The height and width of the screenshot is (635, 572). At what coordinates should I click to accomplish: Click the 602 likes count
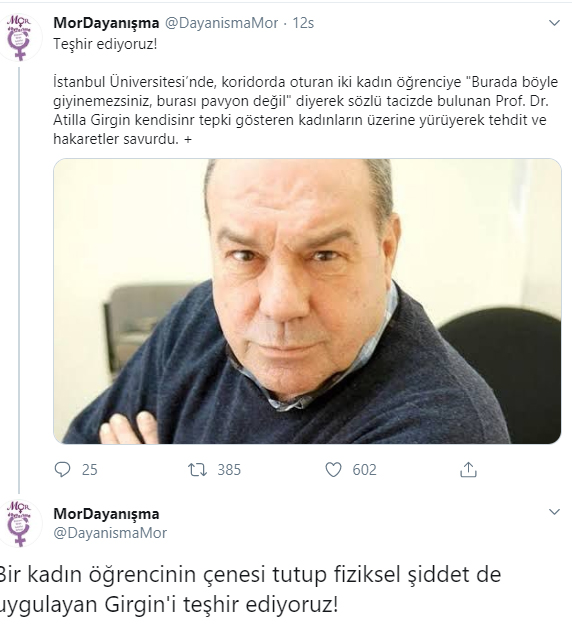tap(364, 470)
